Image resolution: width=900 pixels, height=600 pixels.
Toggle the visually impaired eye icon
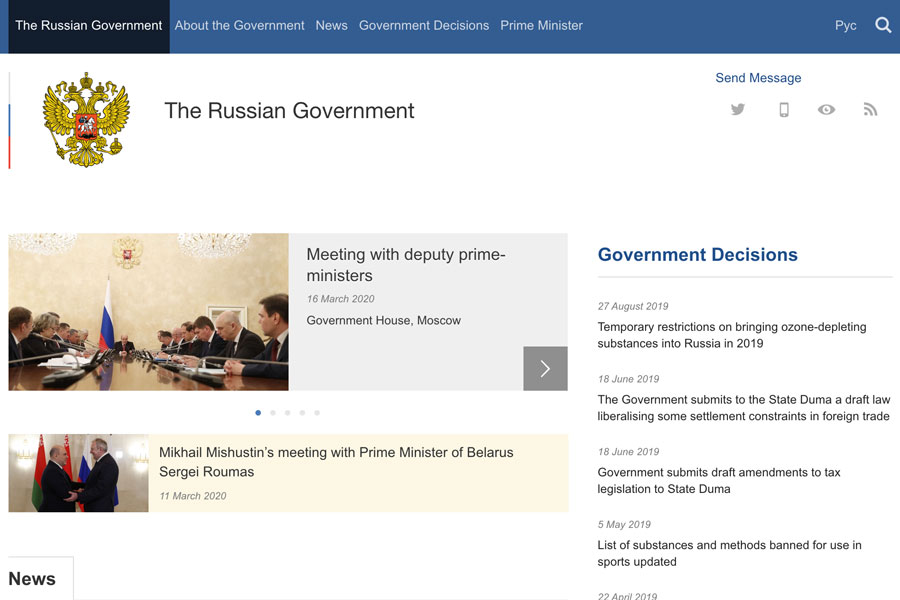pyautogui.click(x=826, y=109)
